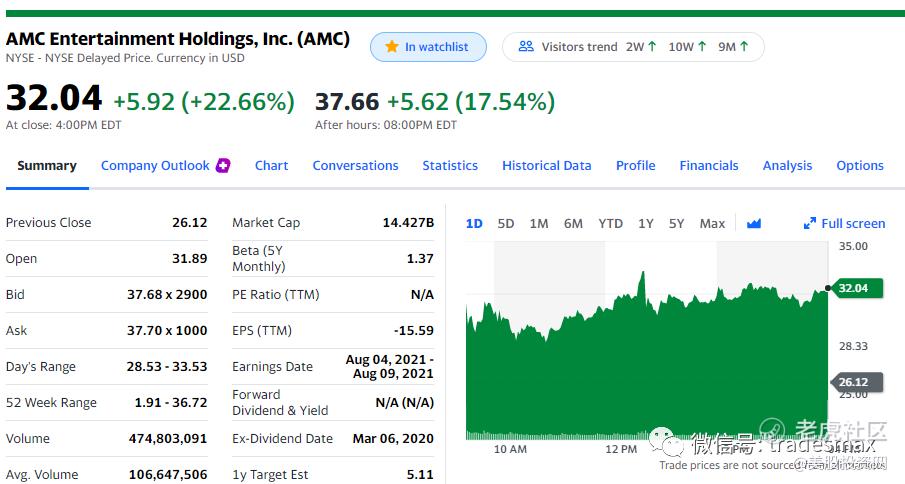Click the 9M up-arrow trend indicator
The width and height of the screenshot is (905, 484).
pos(744,47)
